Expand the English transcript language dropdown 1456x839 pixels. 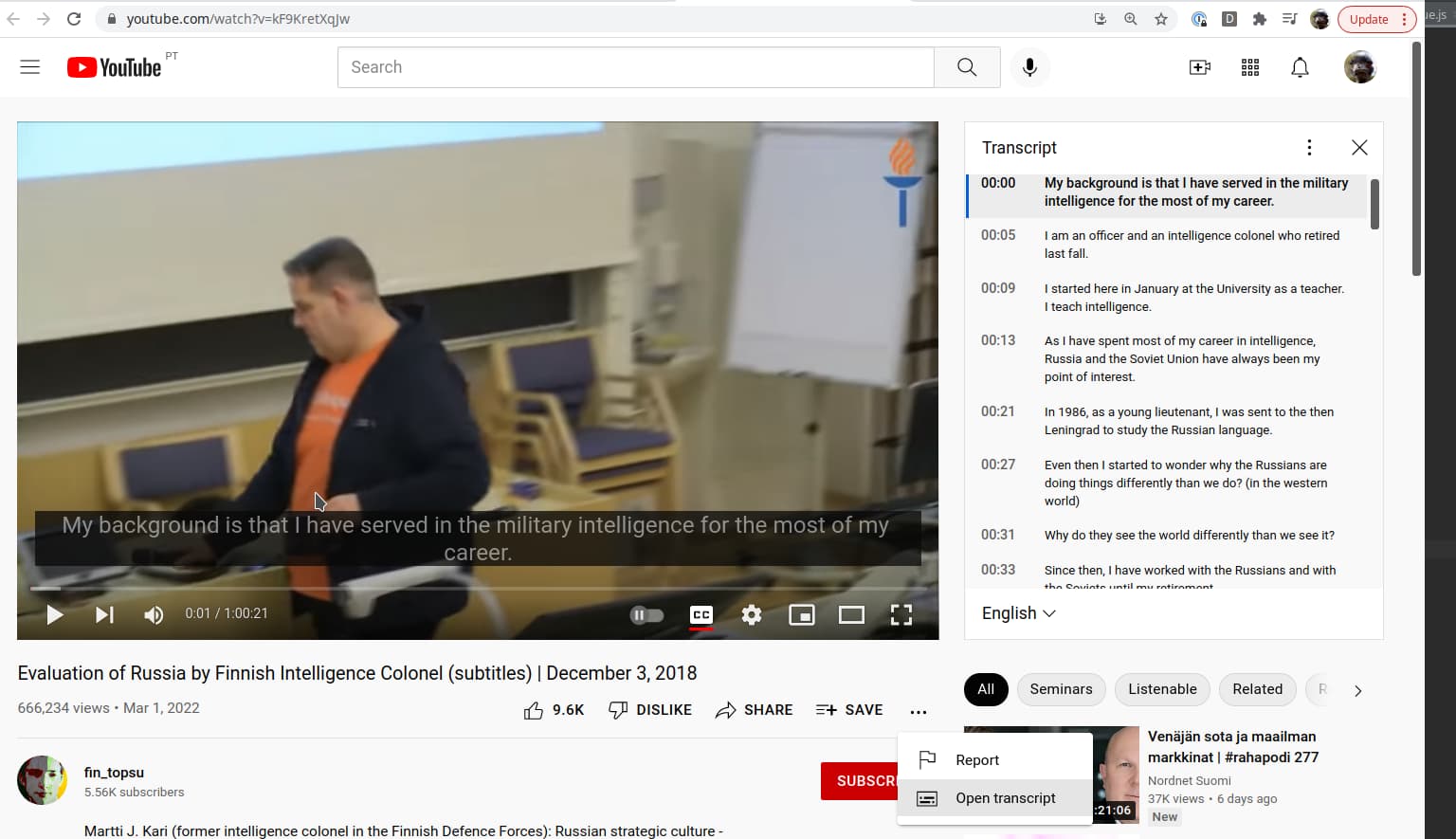click(x=1018, y=613)
